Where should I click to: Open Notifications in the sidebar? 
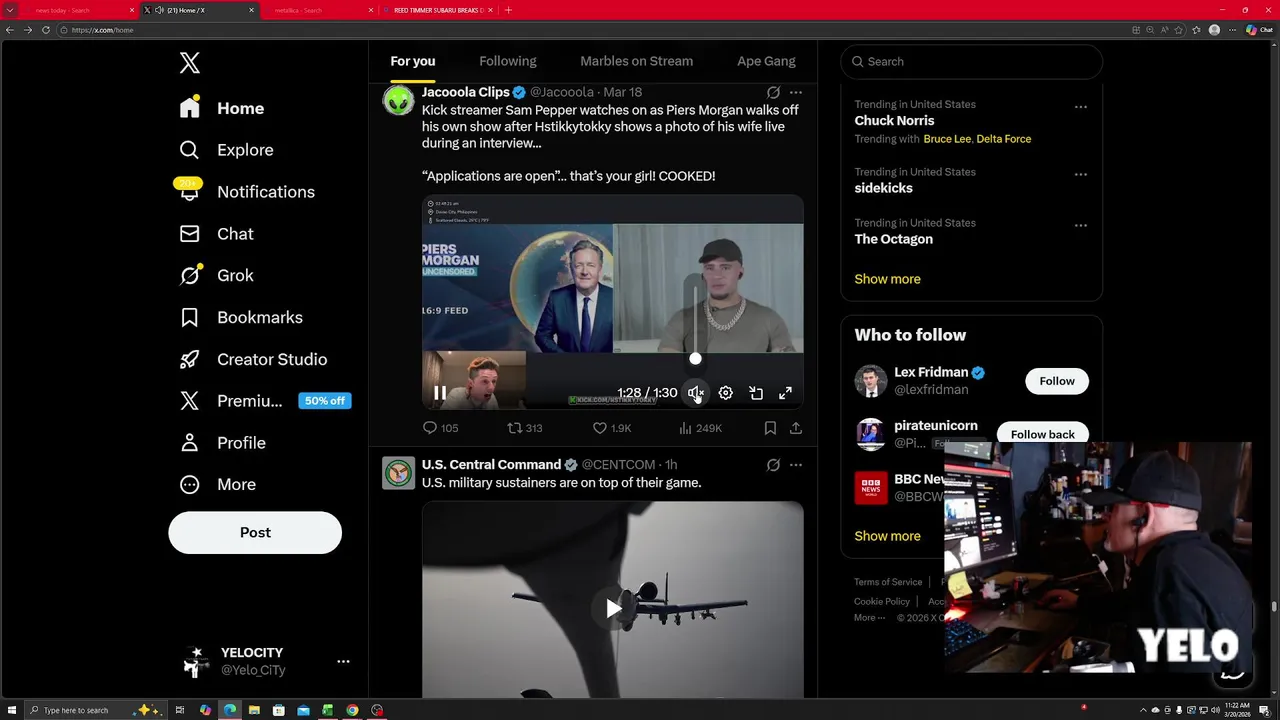tap(247, 192)
